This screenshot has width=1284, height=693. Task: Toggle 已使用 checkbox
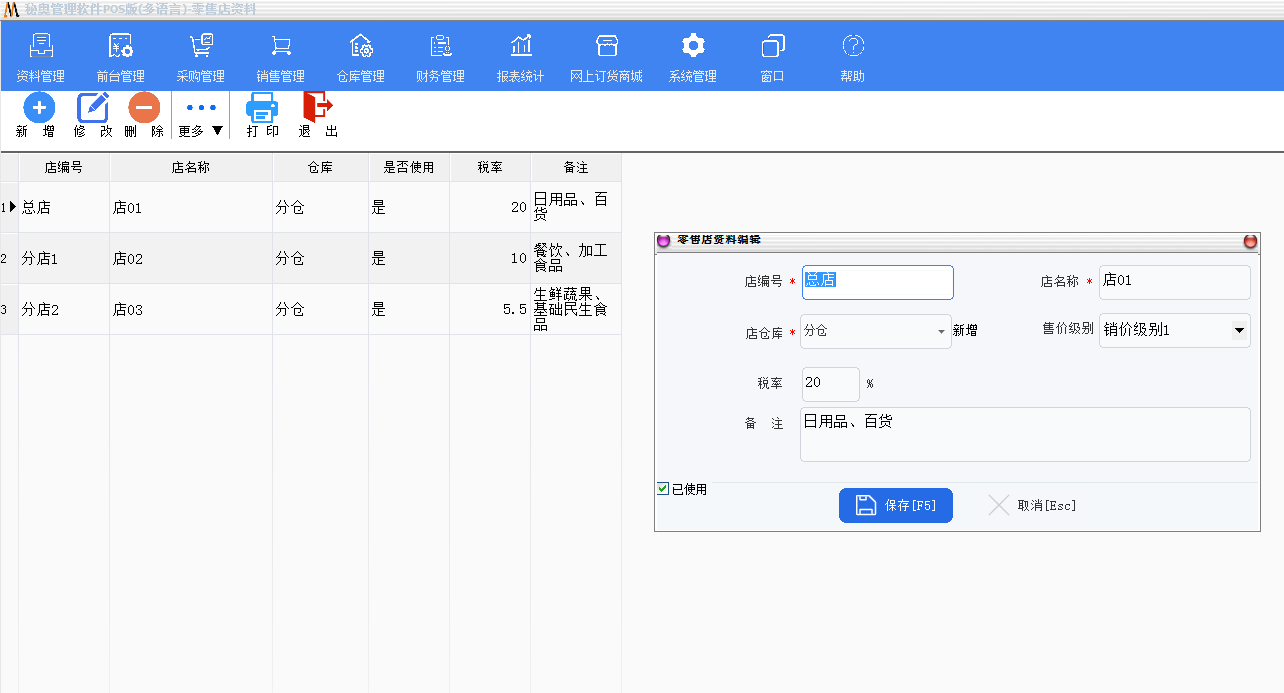pyautogui.click(x=663, y=489)
